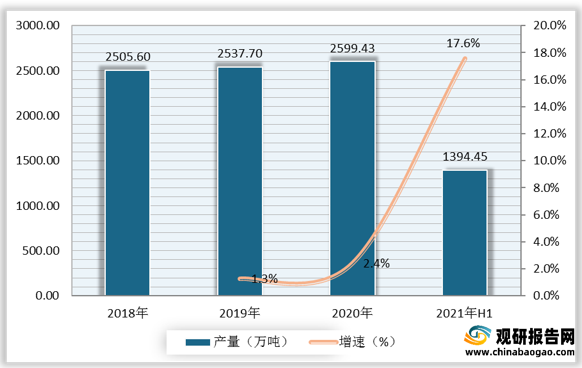Image resolution: width=582 pixels, height=368 pixels.
Task: Click the 1394.45 data label
Action: click(465, 157)
